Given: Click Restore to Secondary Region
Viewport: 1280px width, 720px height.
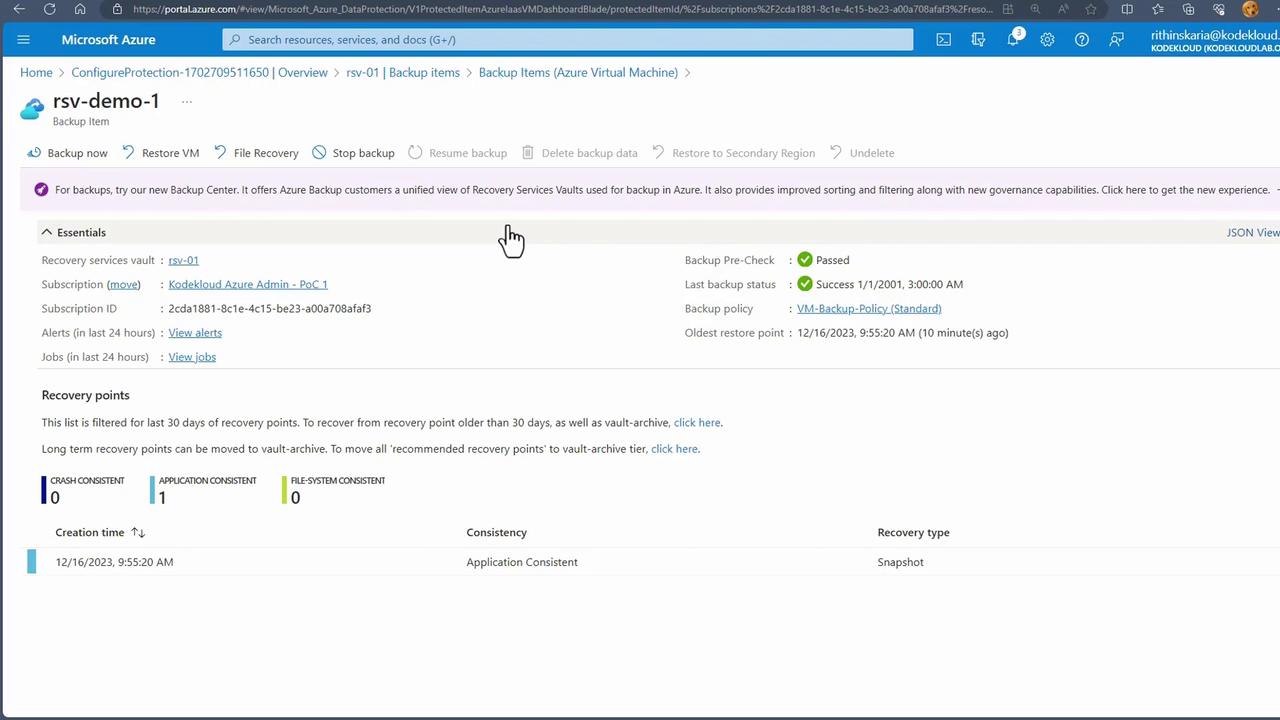Looking at the screenshot, I should (x=733, y=153).
